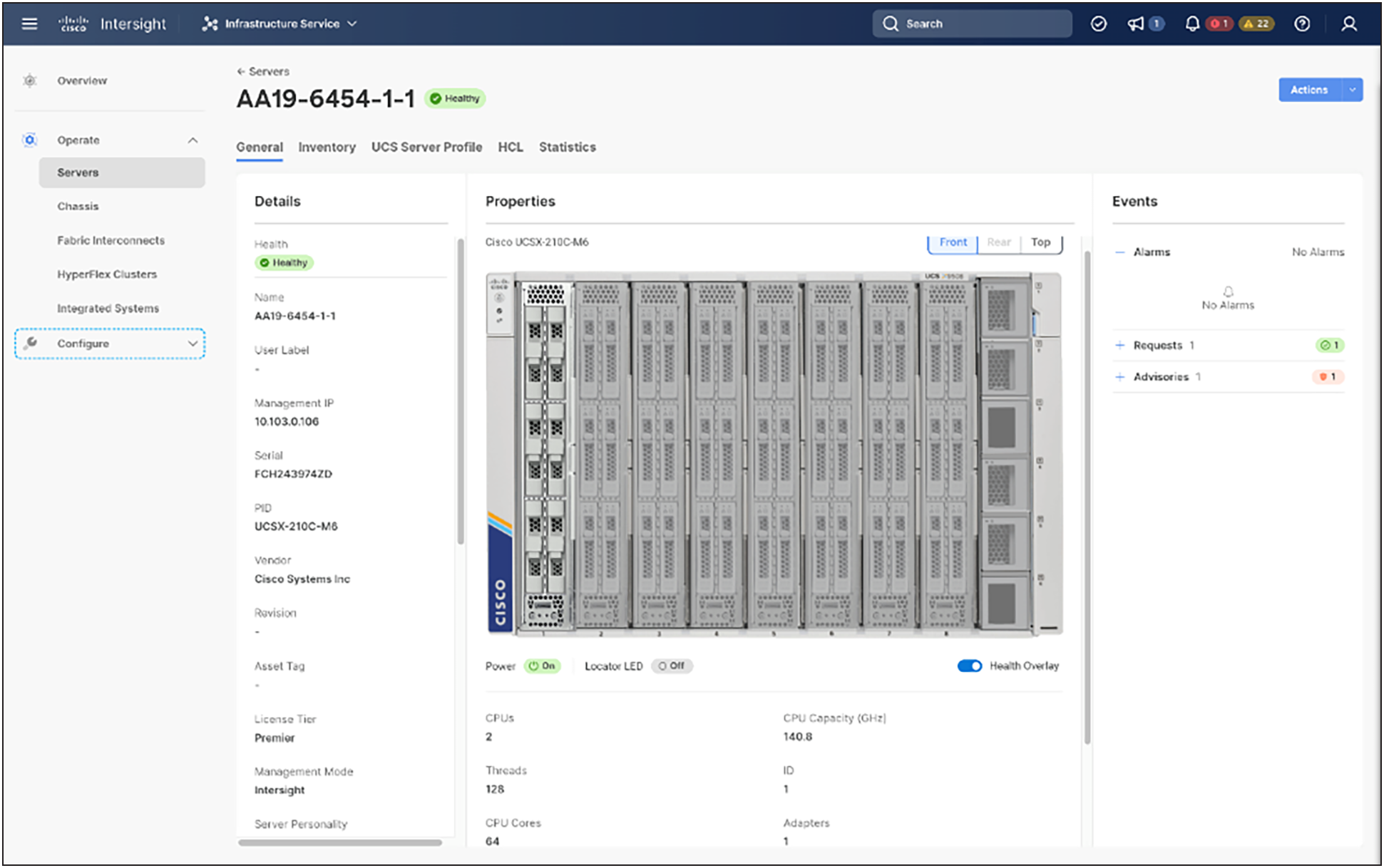Click the red Advisories count badge
This screenshot has width=1384, height=868.
[x=1328, y=376]
